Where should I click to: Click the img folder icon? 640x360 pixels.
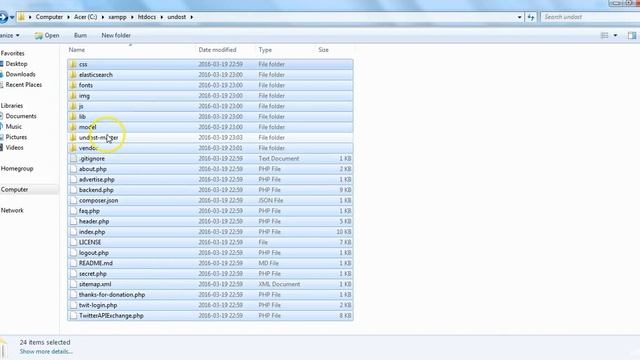point(73,96)
